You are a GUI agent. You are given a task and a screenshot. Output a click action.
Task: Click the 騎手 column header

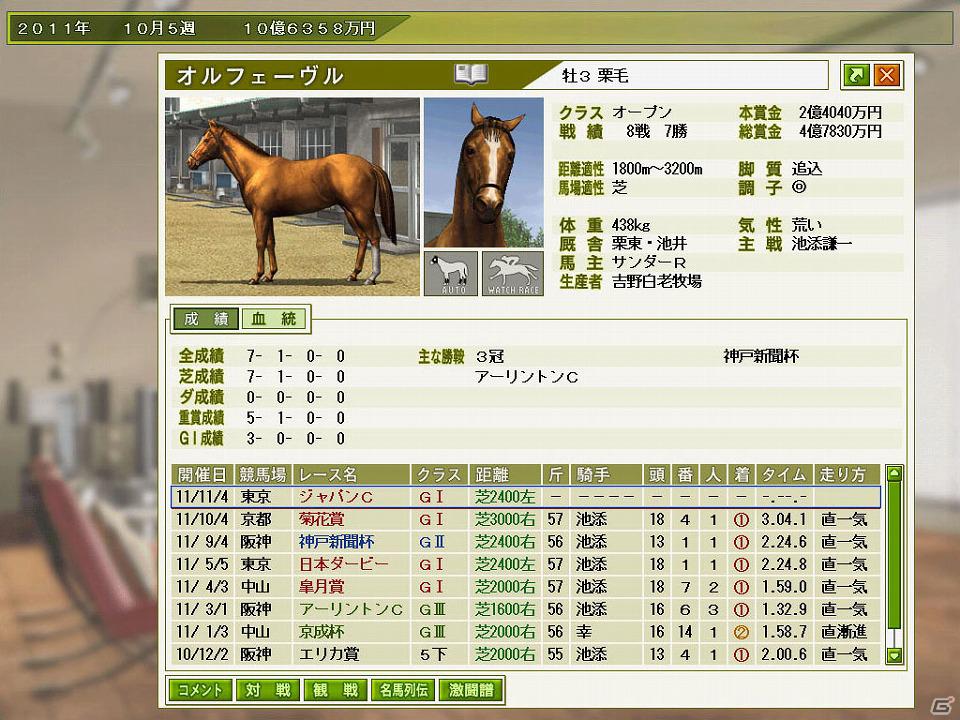tap(606, 474)
